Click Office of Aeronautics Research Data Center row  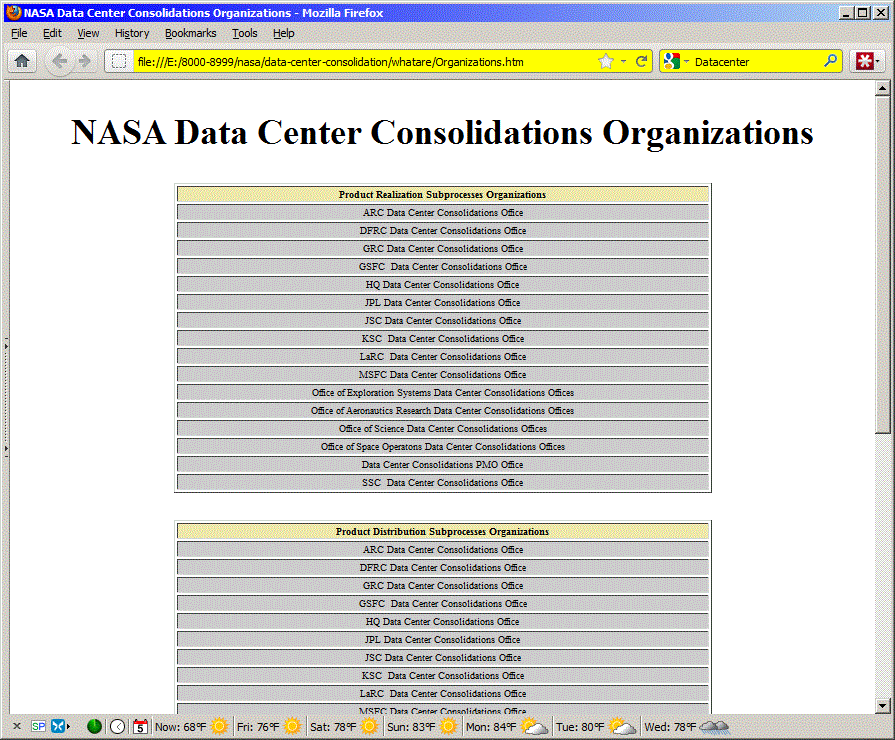tap(442, 410)
